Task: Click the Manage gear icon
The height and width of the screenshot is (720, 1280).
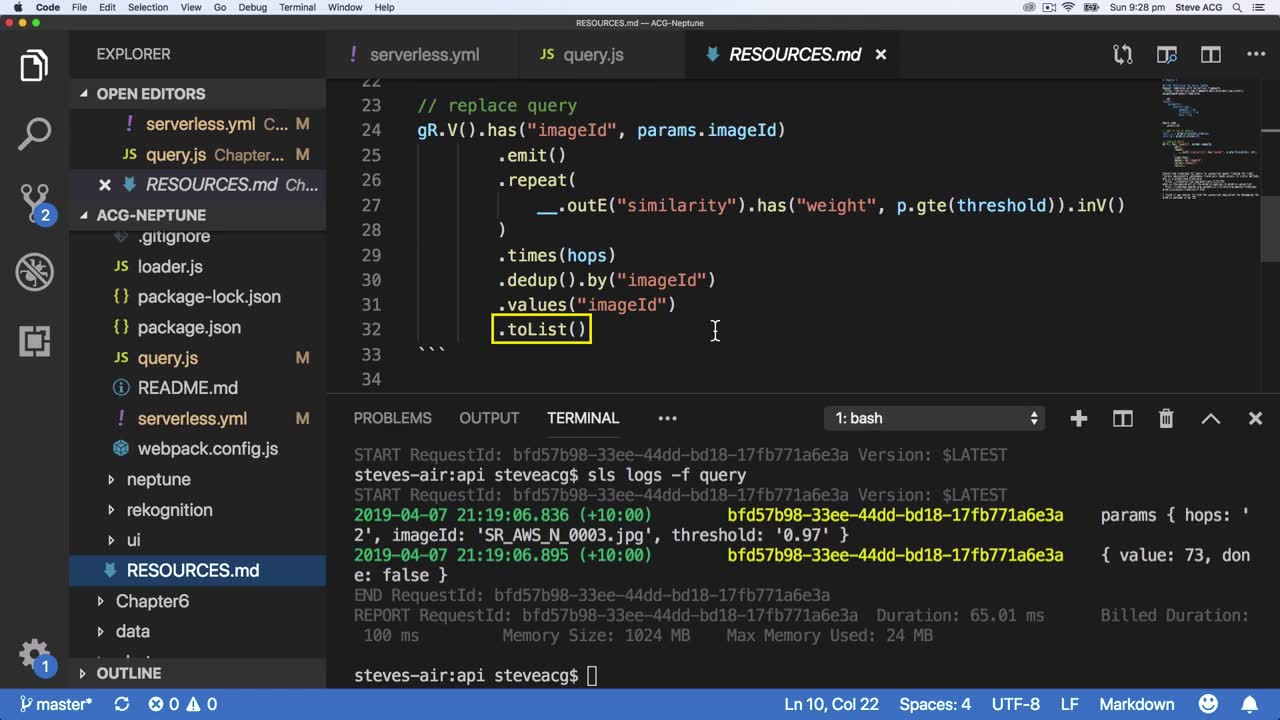Action: point(34,655)
